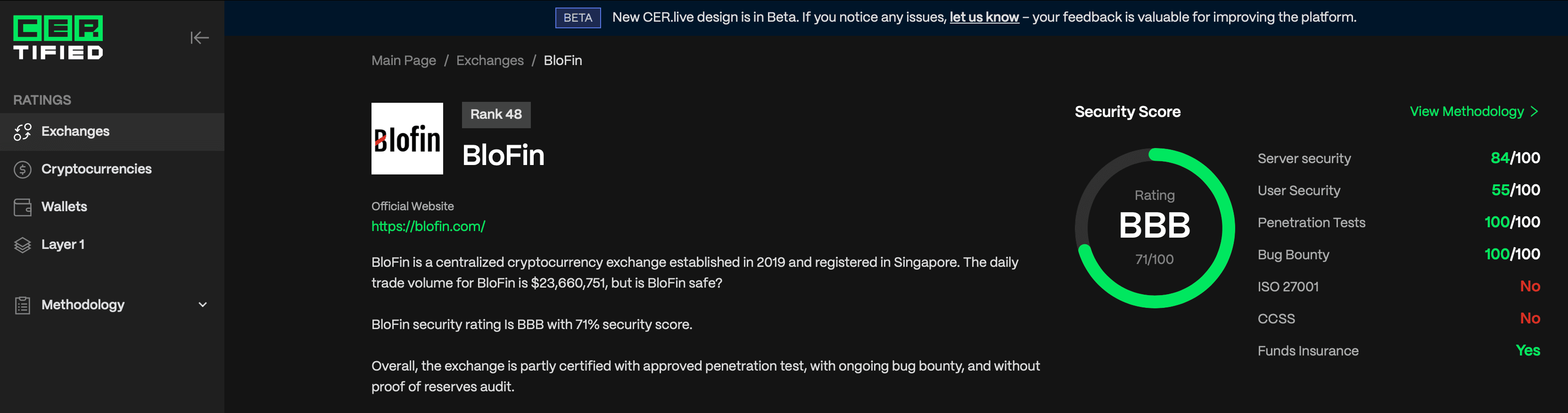Click the Rank 48 badge
Viewport: 1568px width, 413px height.
pos(495,115)
